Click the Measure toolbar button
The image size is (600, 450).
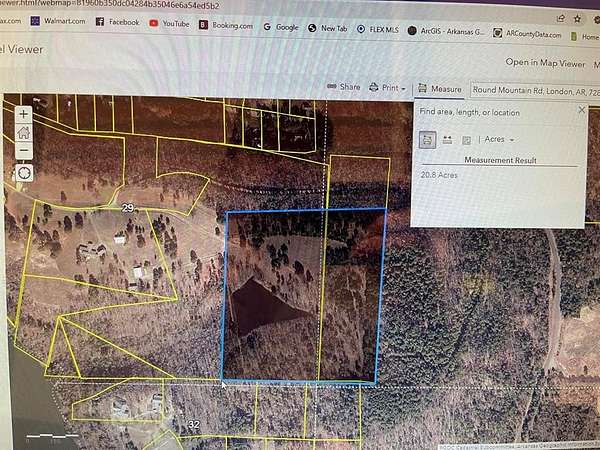(x=440, y=89)
